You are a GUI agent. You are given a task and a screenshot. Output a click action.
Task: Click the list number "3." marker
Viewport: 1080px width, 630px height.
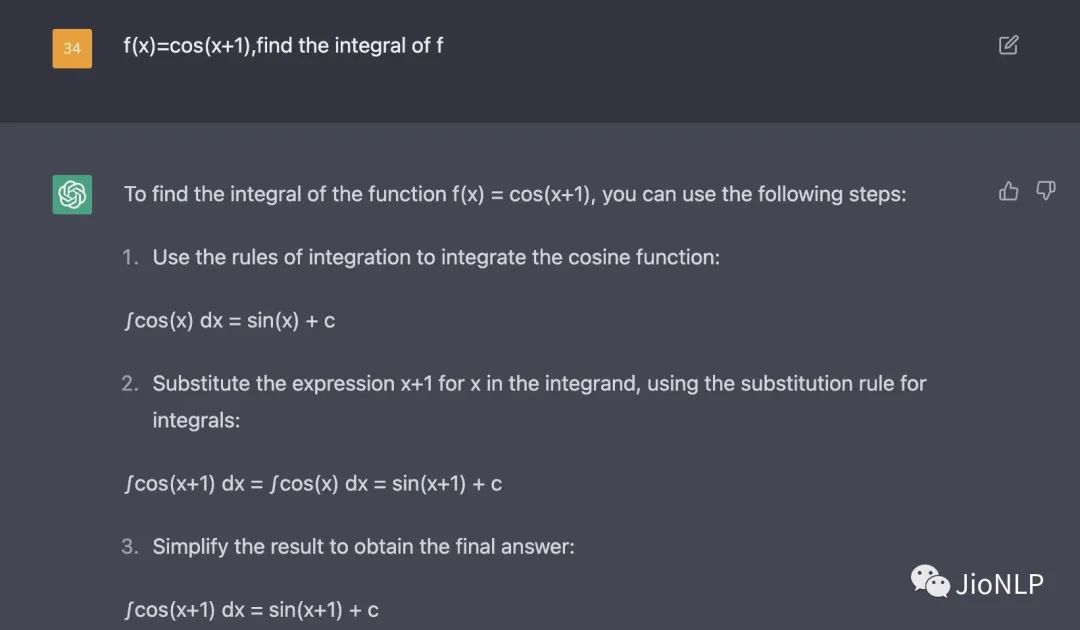[x=130, y=547]
